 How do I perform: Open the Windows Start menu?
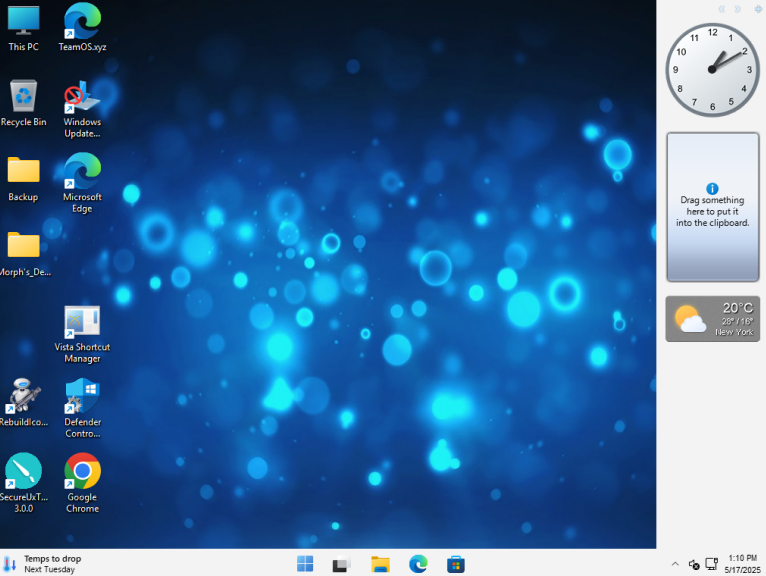point(305,564)
